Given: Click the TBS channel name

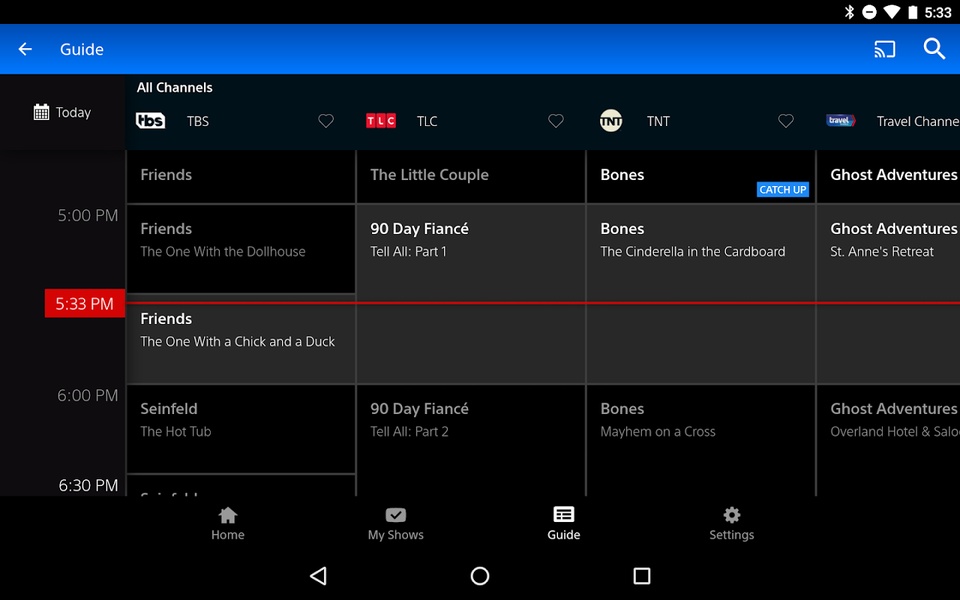Looking at the screenshot, I should [198, 121].
